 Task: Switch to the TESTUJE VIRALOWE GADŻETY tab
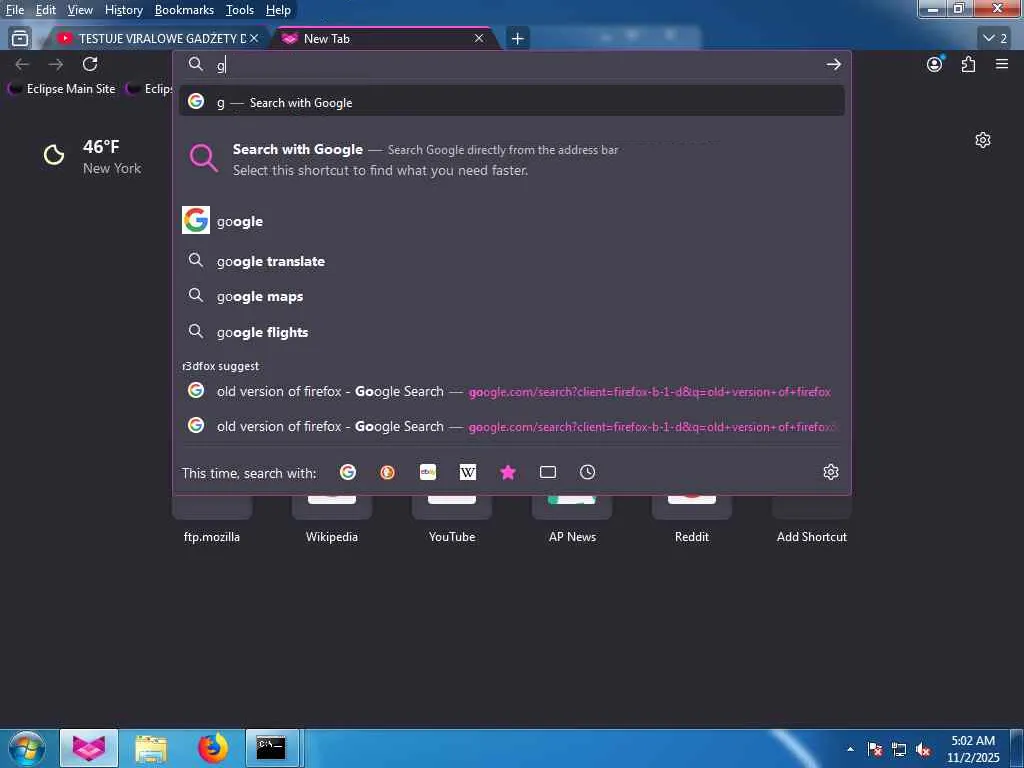[157, 39]
